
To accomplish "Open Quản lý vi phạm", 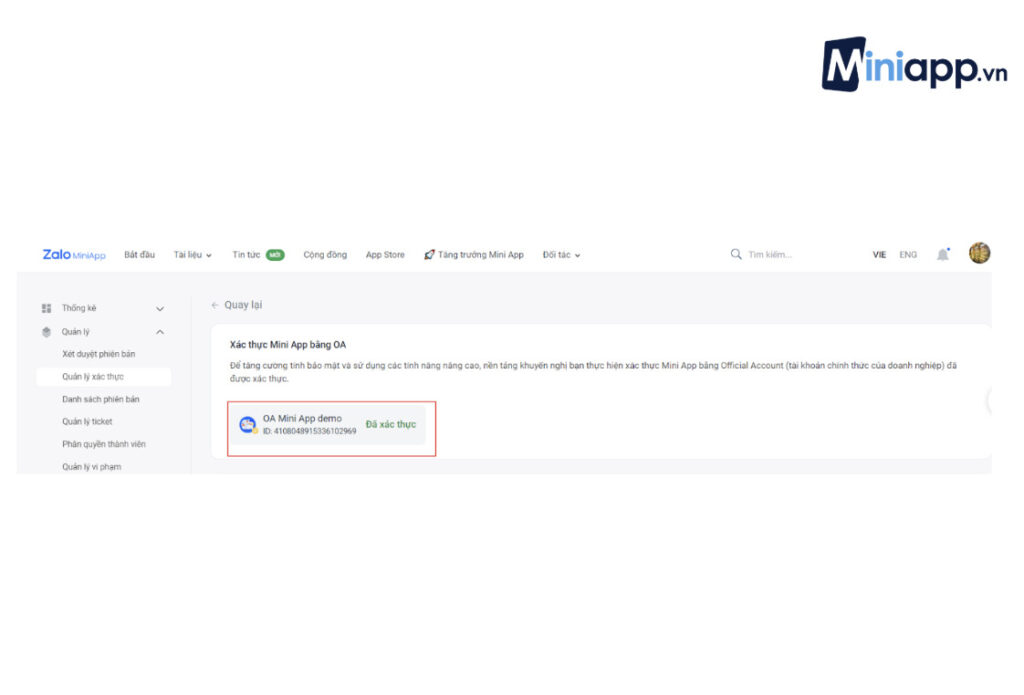I will [x=91, y=466].
